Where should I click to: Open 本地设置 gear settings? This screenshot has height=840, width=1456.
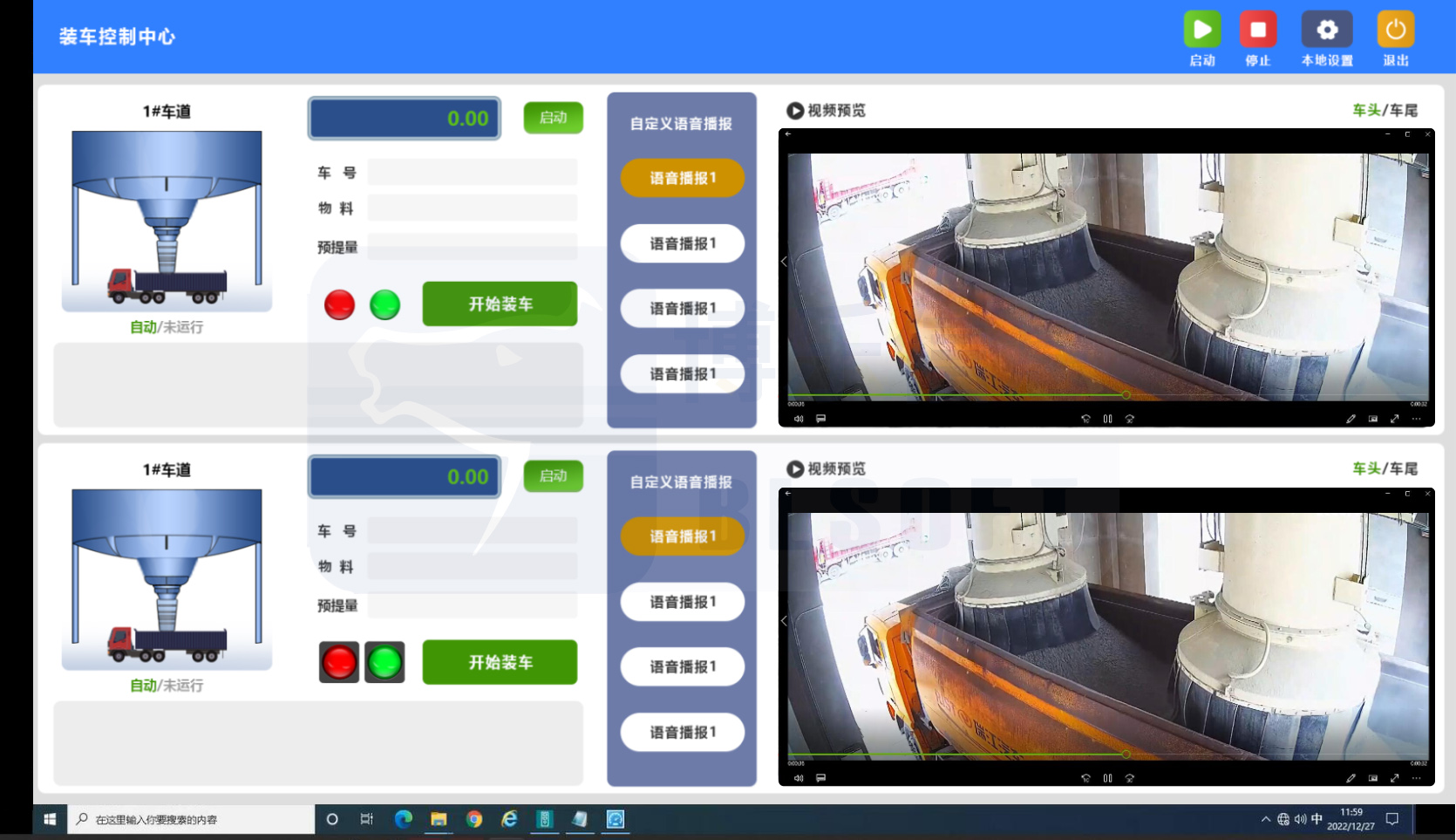point(1327,30)
